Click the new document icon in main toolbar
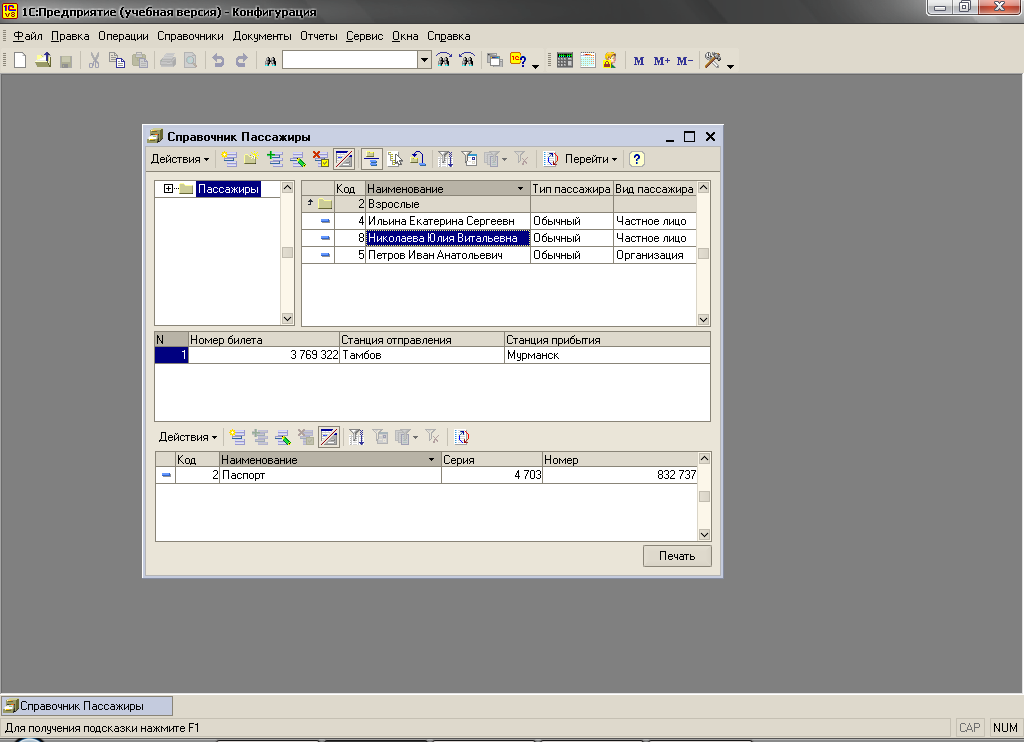Screen dimensions: 1024x742 [20, 61]
